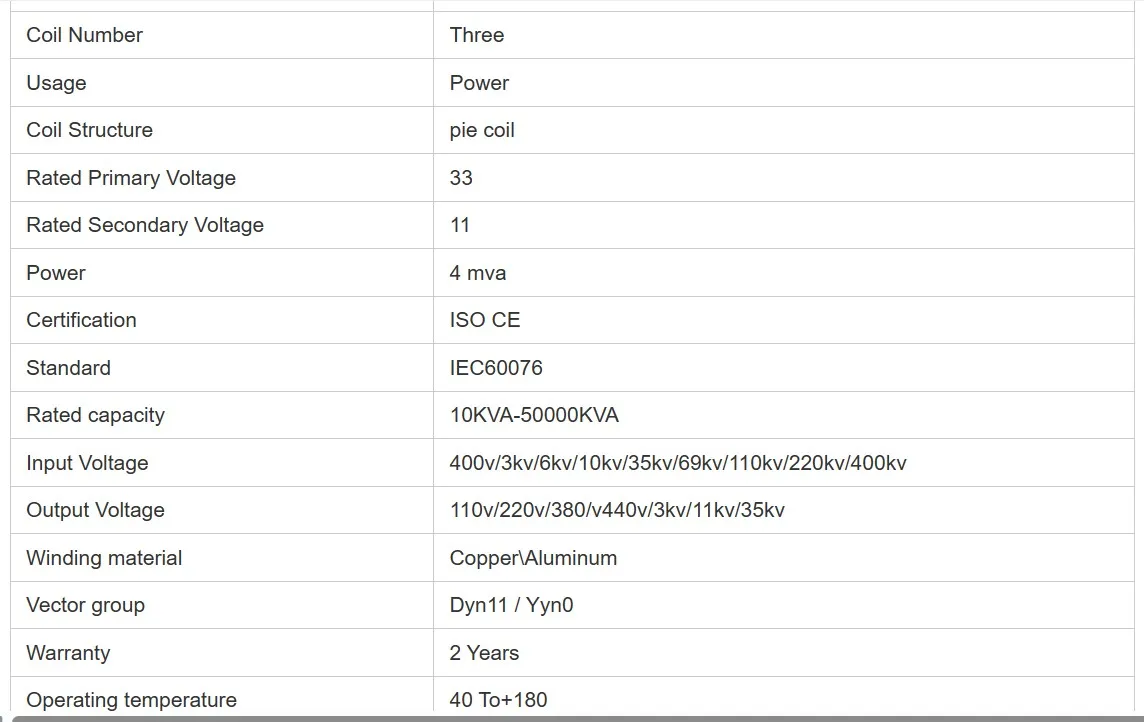This screenshot has width=1144, height=722.
Task: Click the "Usage" row label
Action: point(56,83)
